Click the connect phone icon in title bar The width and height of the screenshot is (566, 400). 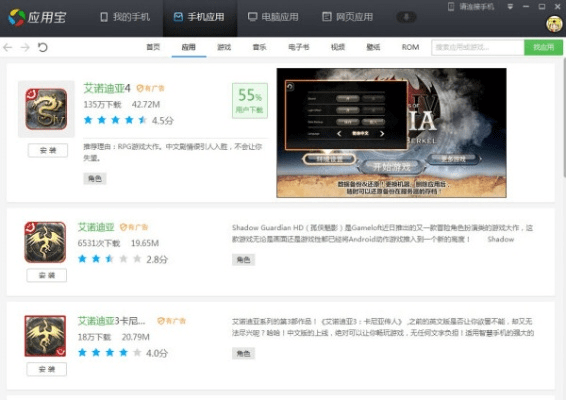(x=451, y=6)
